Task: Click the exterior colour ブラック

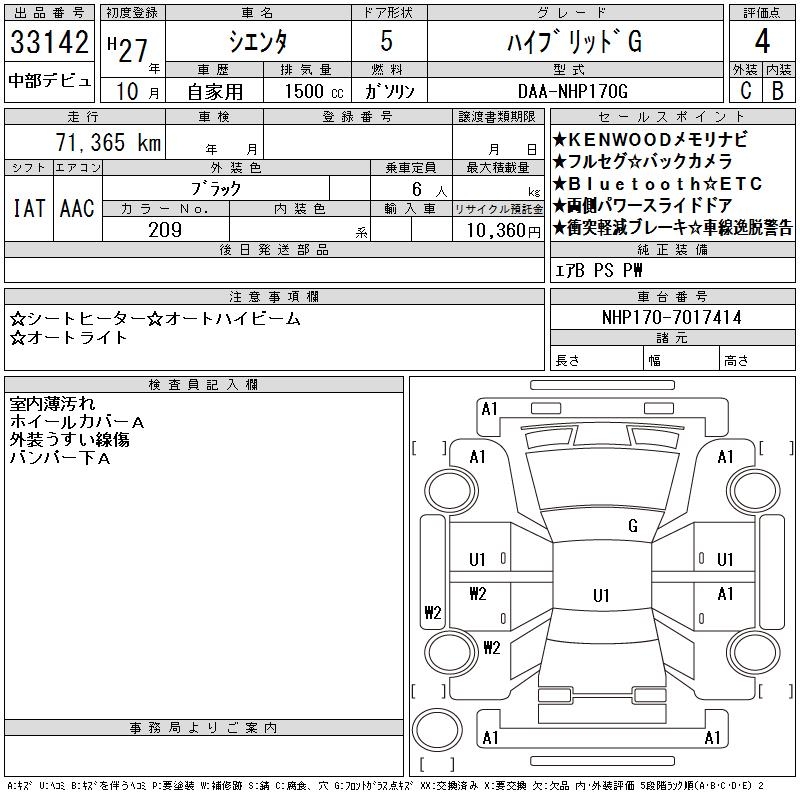Action: (x=216, y=189)
